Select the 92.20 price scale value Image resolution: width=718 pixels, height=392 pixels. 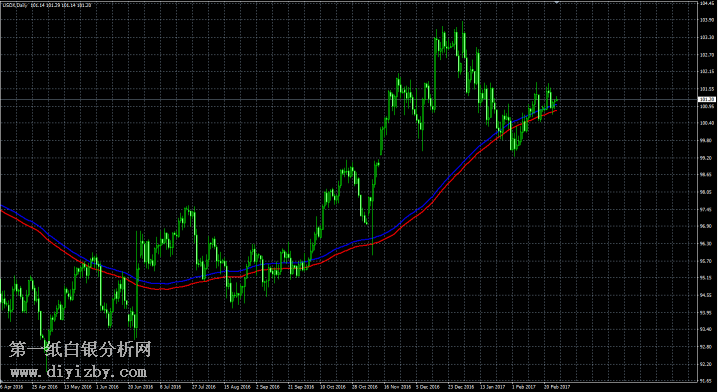pos(707,364)
